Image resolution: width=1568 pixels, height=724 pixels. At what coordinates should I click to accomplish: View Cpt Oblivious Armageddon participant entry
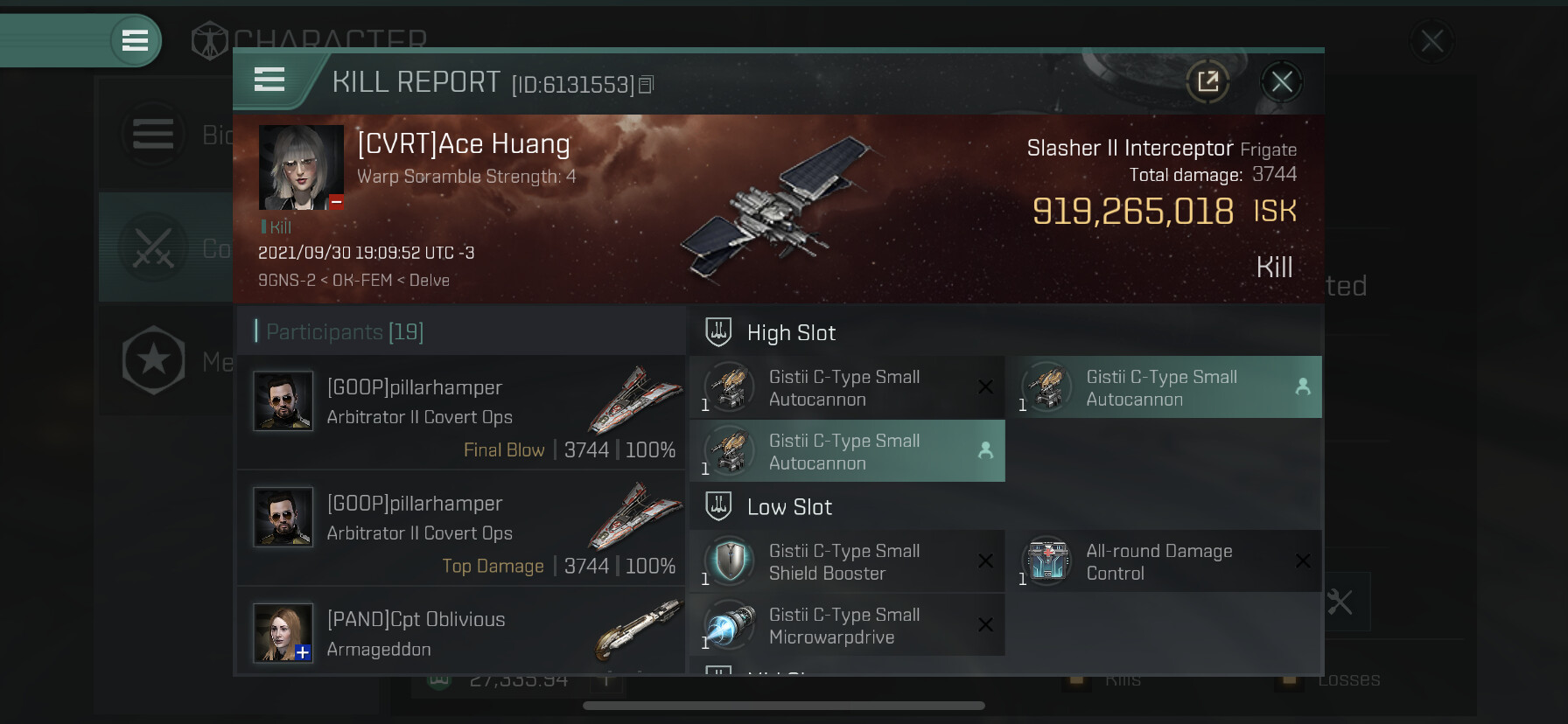click(x=461, y=633)
